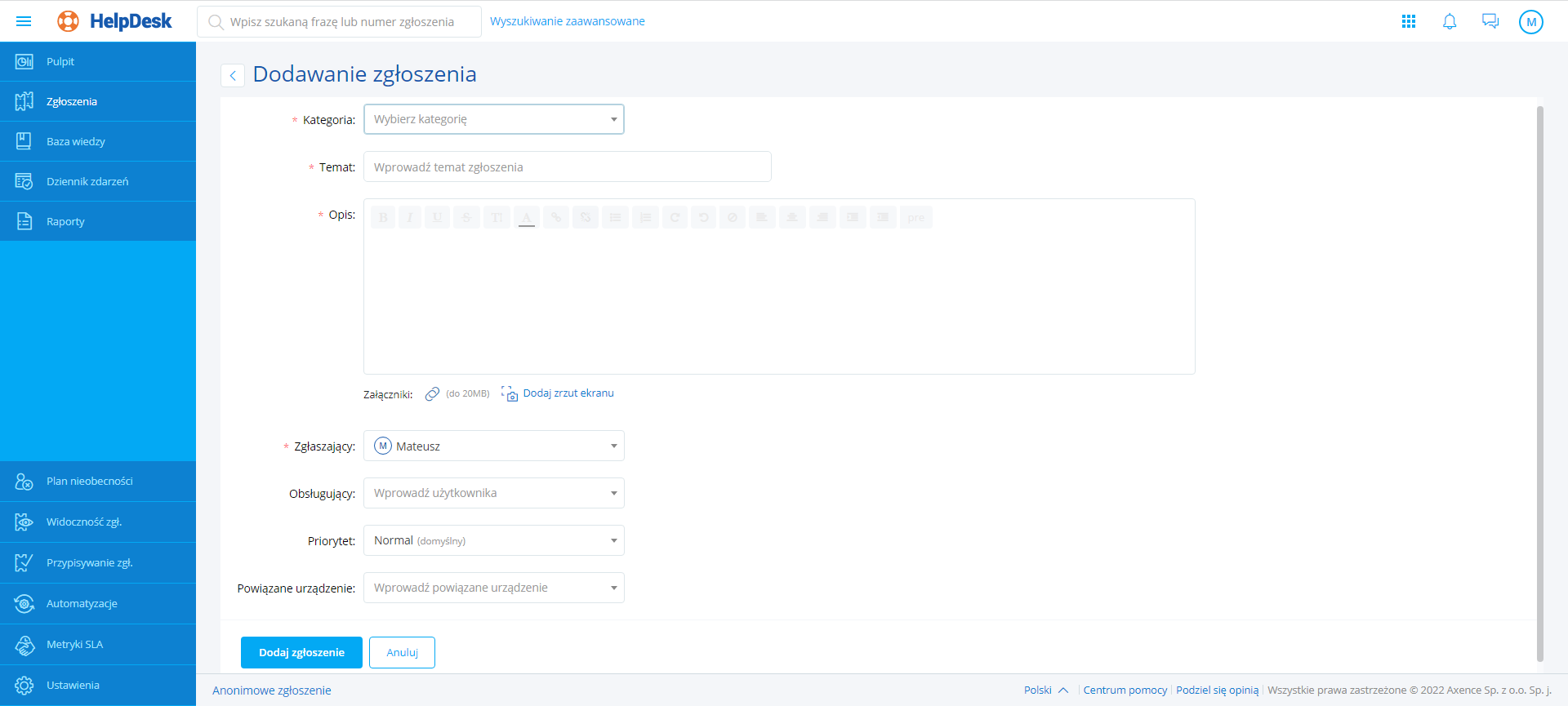The image size is (1568, 706).
Task: Go to Raporty in the sidebar
Action: 65,221
